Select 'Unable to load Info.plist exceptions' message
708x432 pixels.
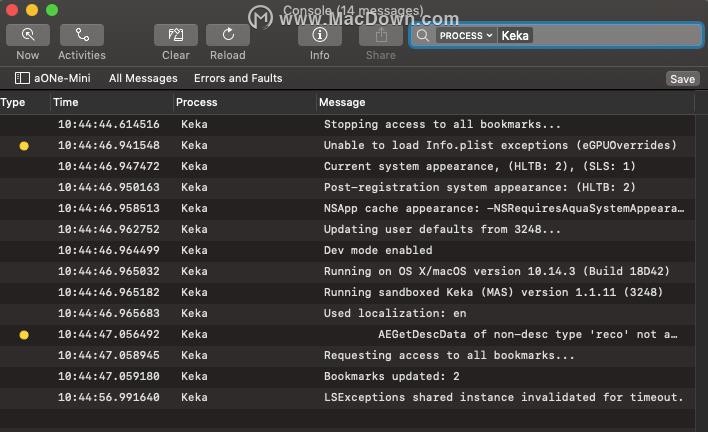500,145
